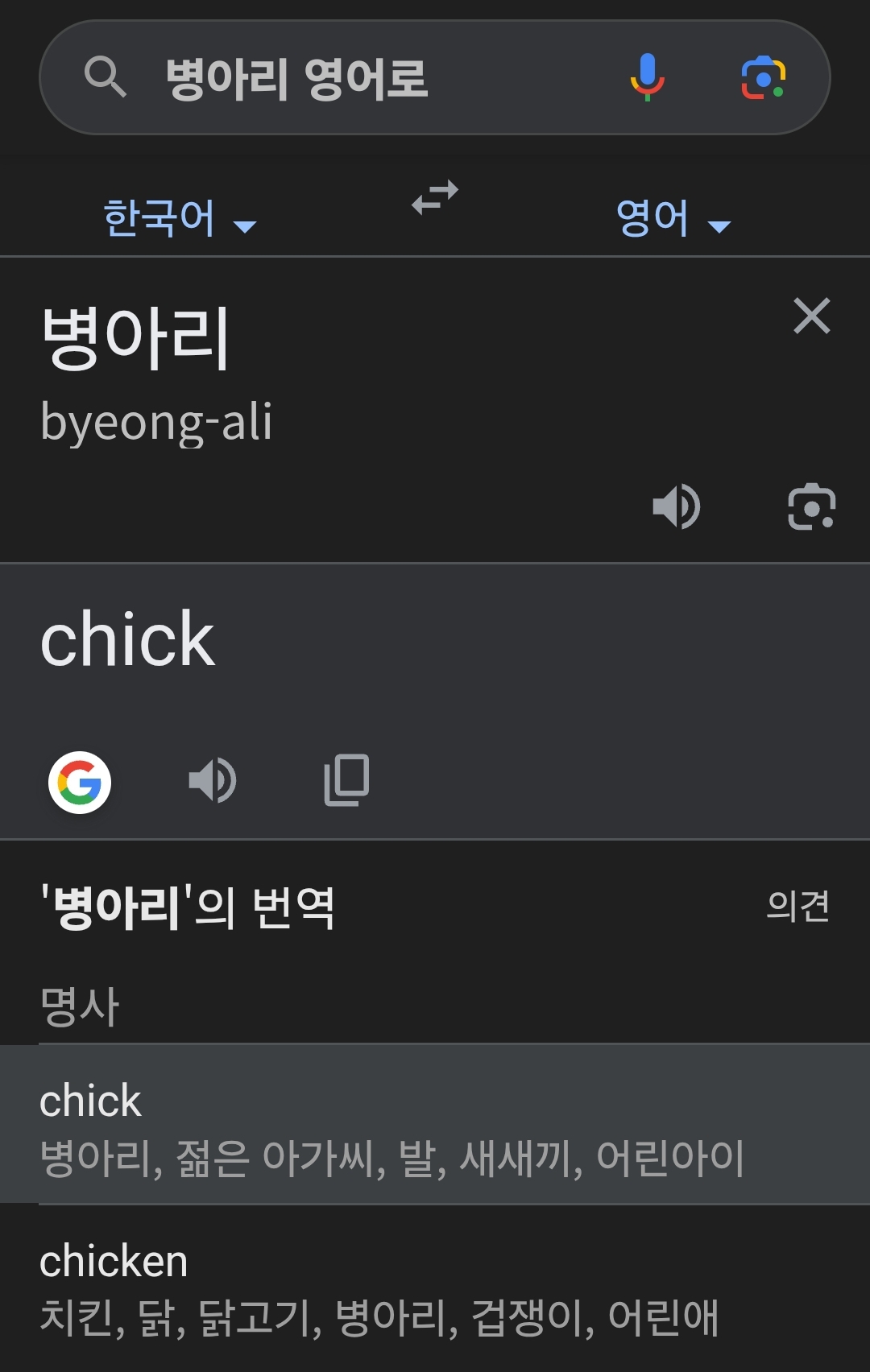Viewport: 870px width, 1372px height.
Task: Select the chick translation entry
Action: [x=435, y=1125]
